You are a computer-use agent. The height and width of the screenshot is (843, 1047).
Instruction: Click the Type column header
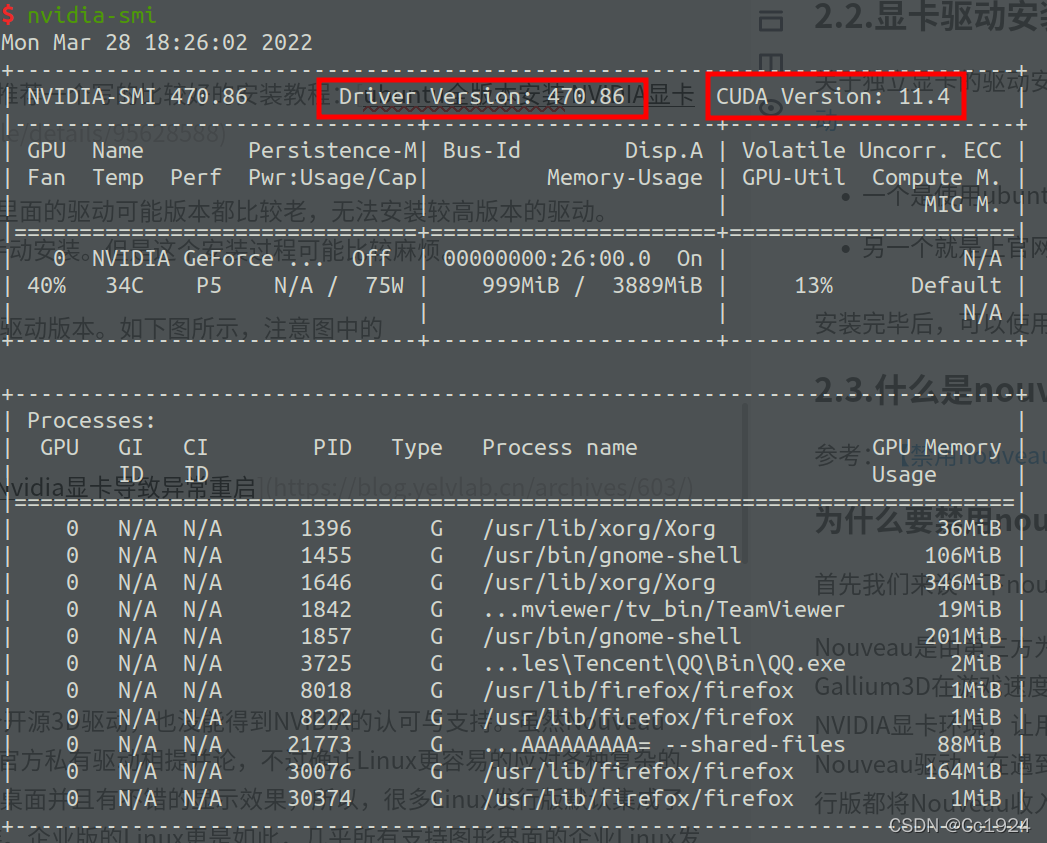coord(417,448)
